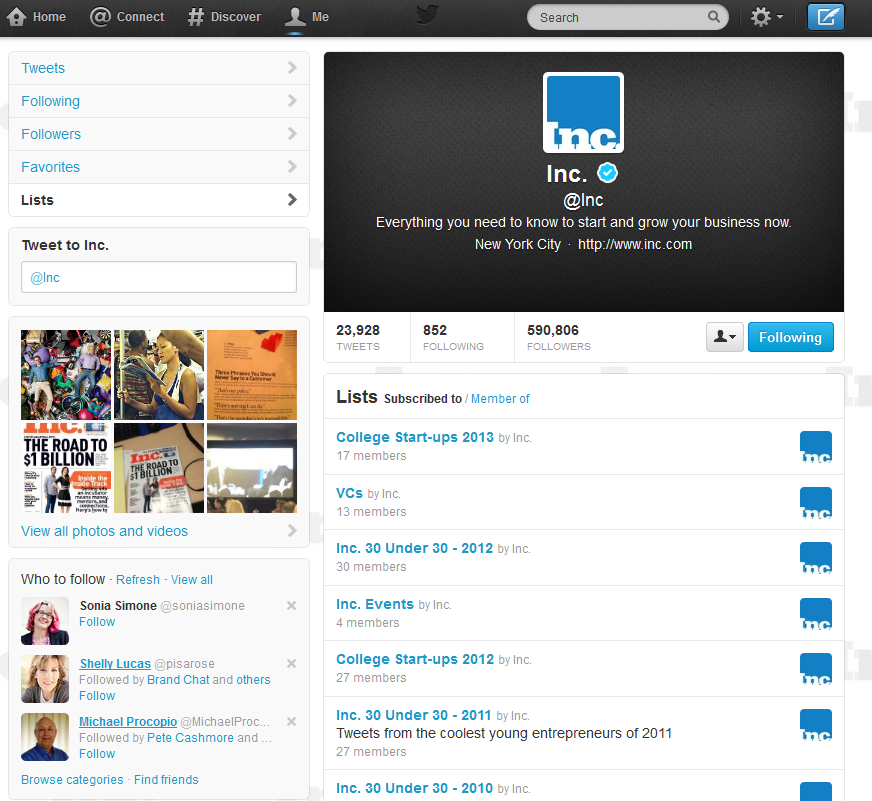Screen dimensions: 872x801
Task: Click the Inc logo beside Inc. Events
Action: click(816, 614)
